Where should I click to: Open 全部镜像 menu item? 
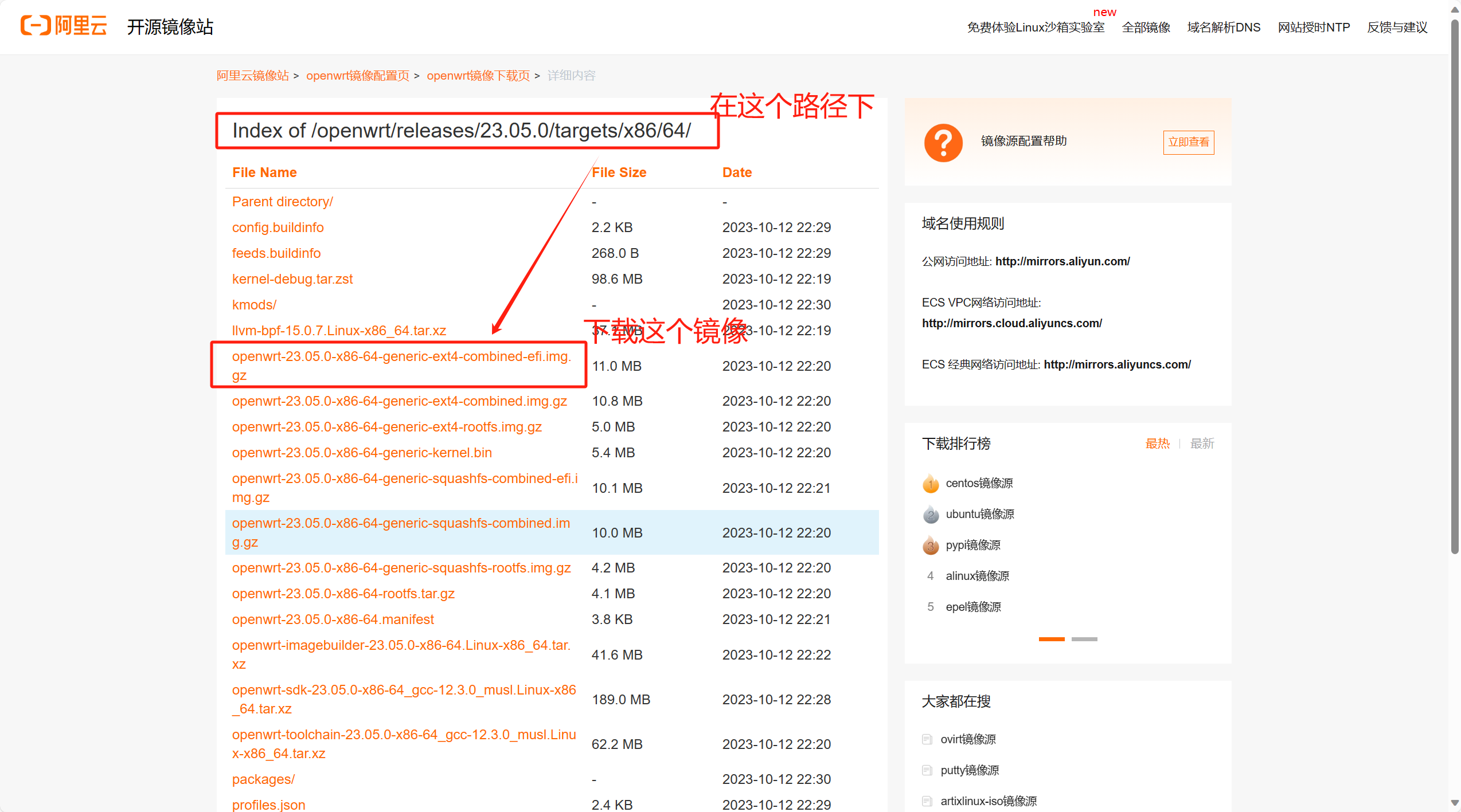[1146, 28]
